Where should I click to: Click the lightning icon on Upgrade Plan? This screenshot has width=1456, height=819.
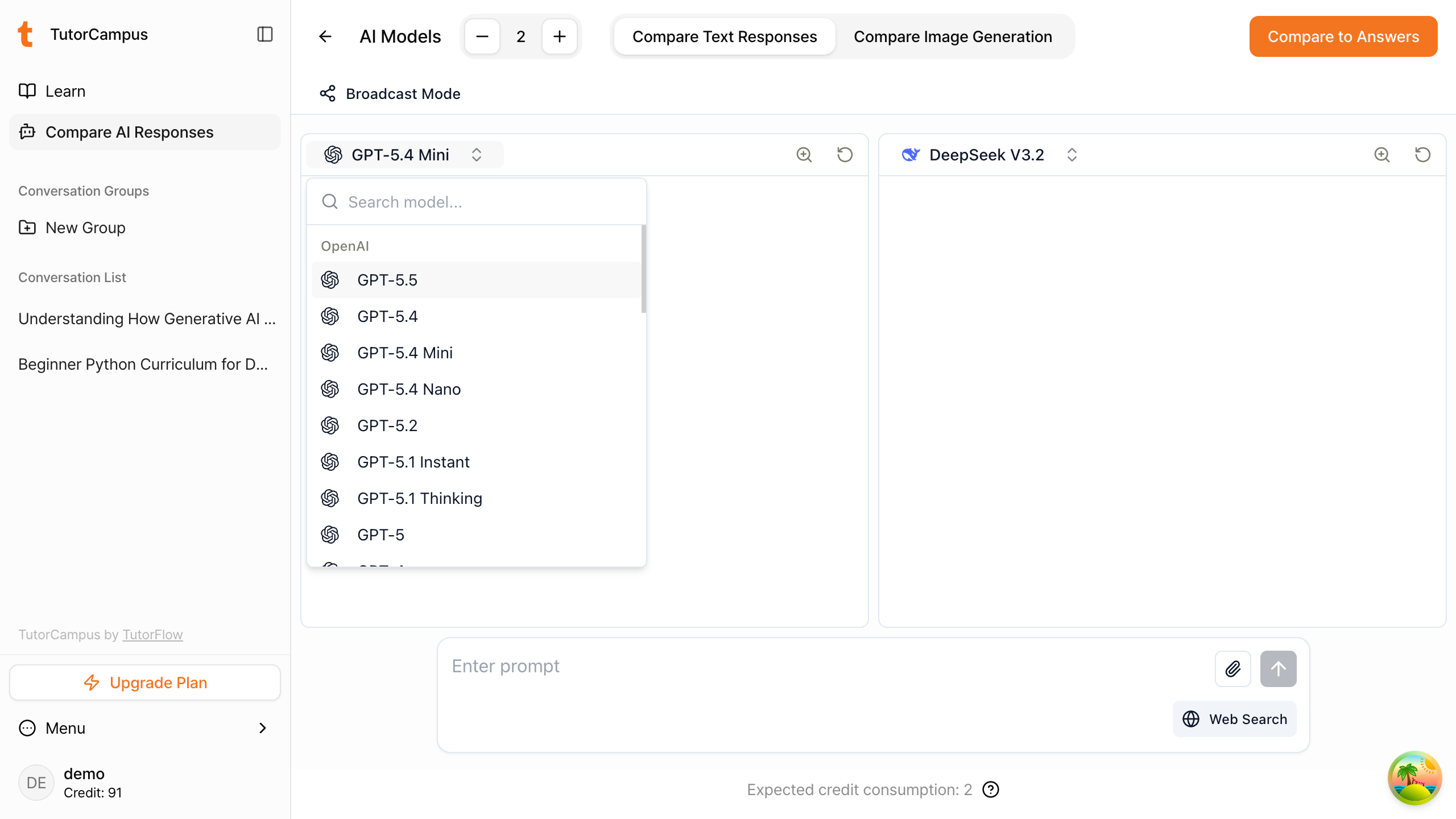pyautogui.click(x=92, y=682)
